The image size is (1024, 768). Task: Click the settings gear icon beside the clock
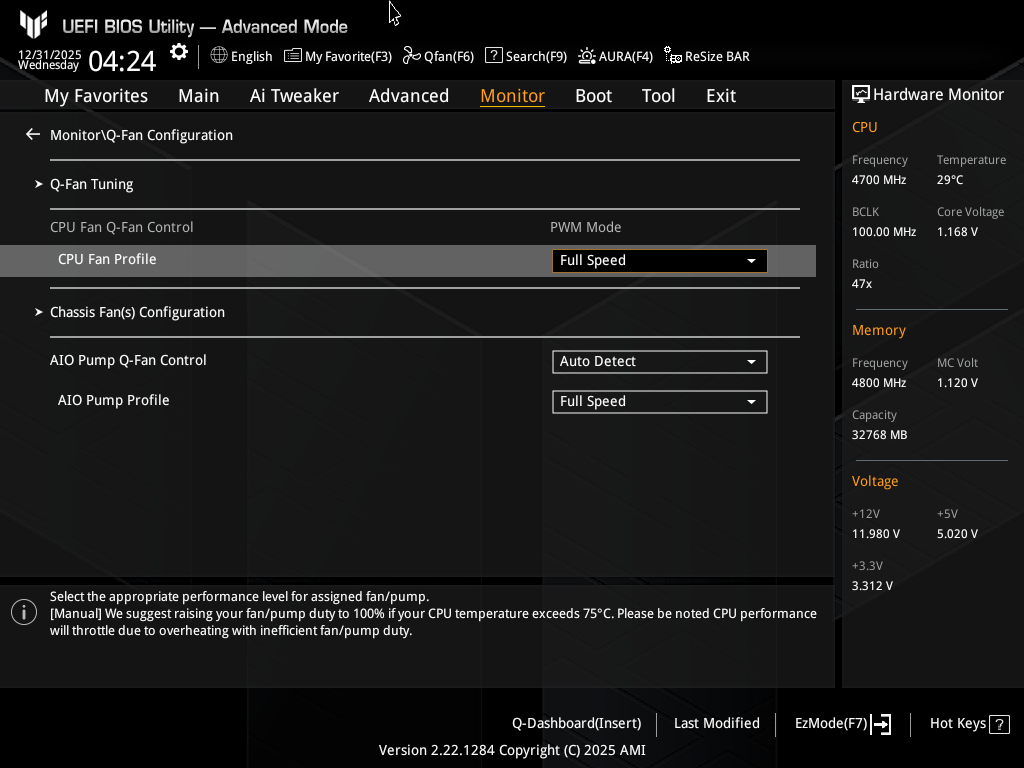[x=179, y=53]
